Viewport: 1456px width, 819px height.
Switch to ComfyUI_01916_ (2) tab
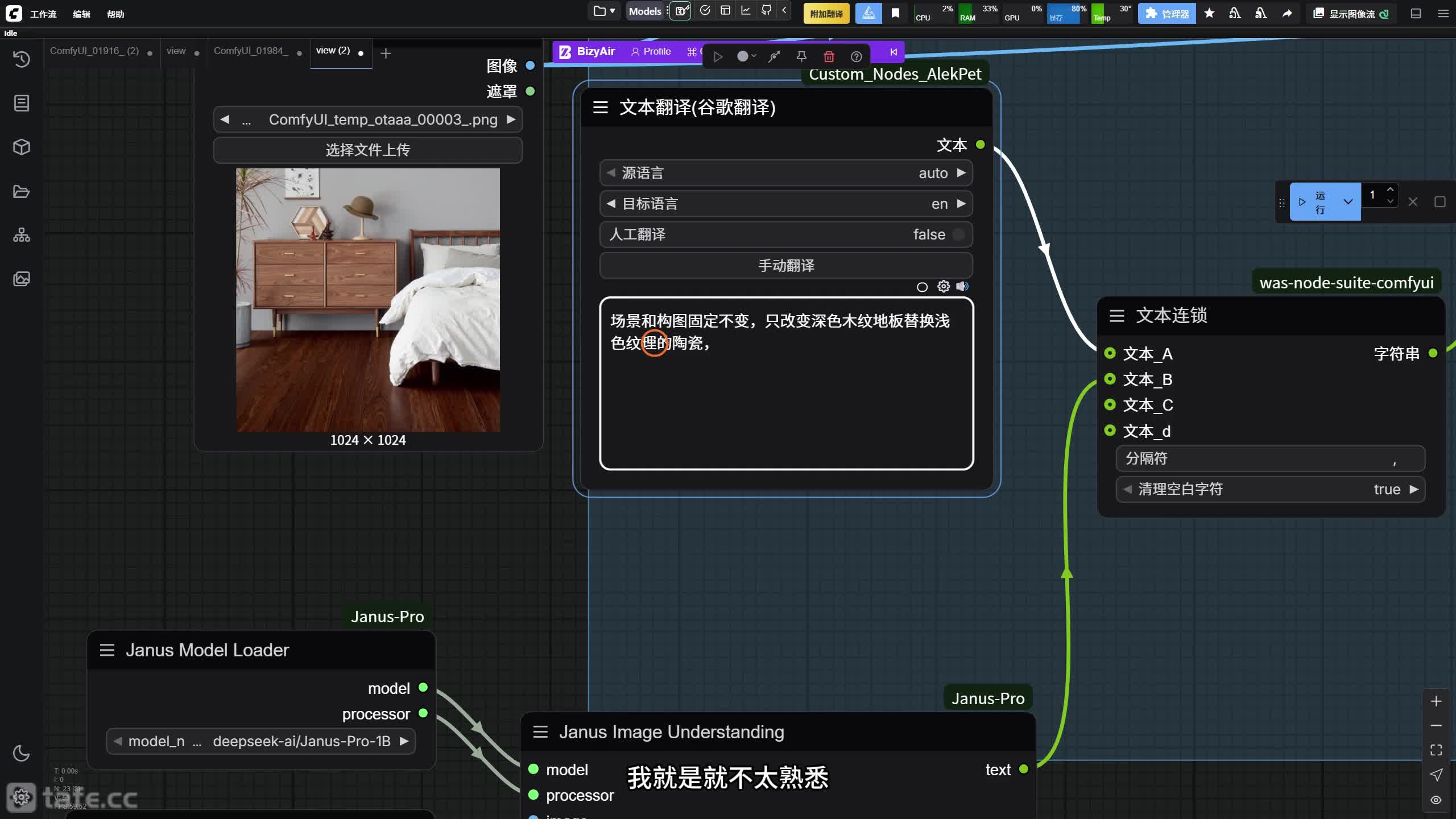pos(94,51)
